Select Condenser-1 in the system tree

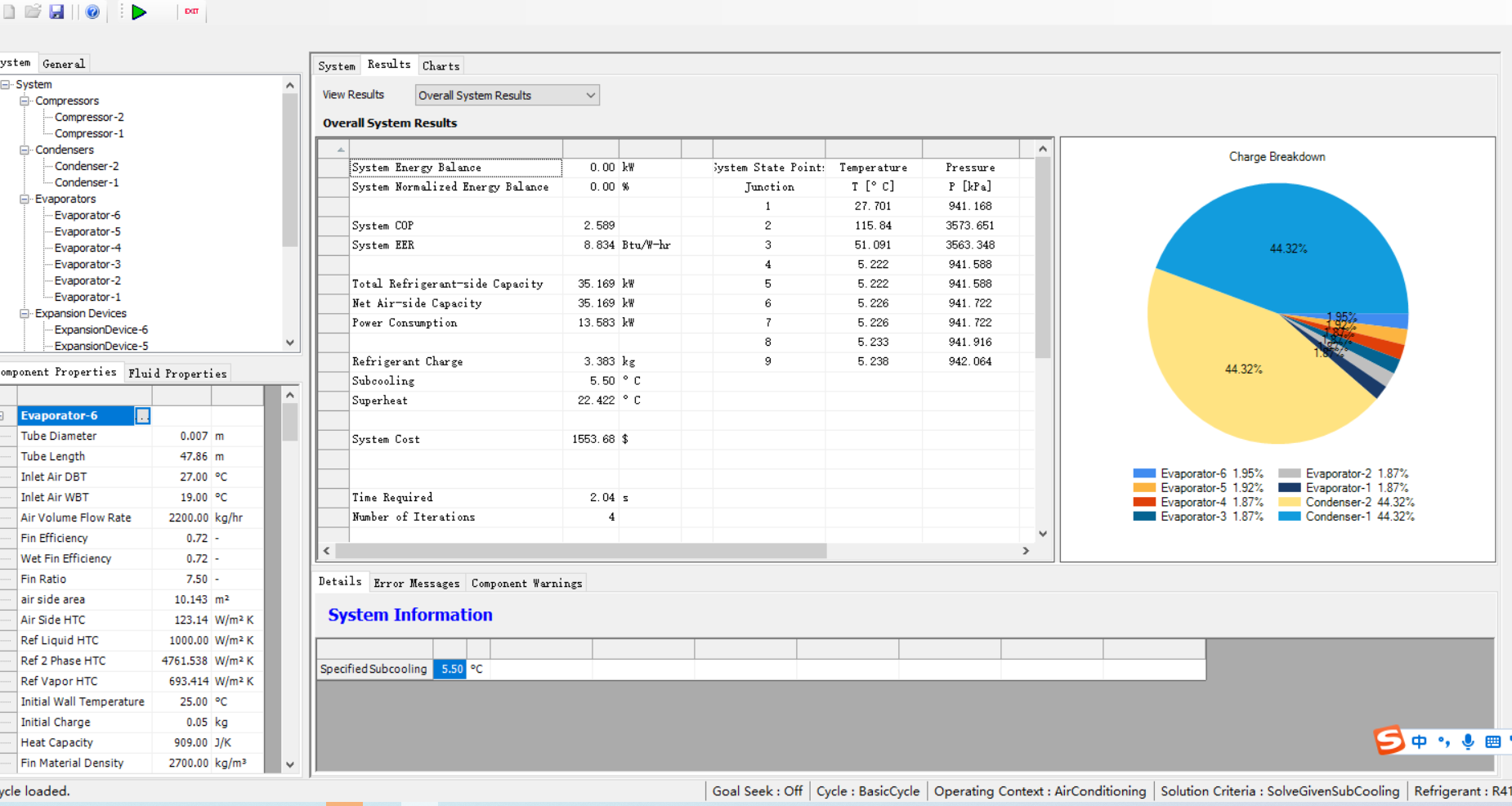click(x=87, y=182)
